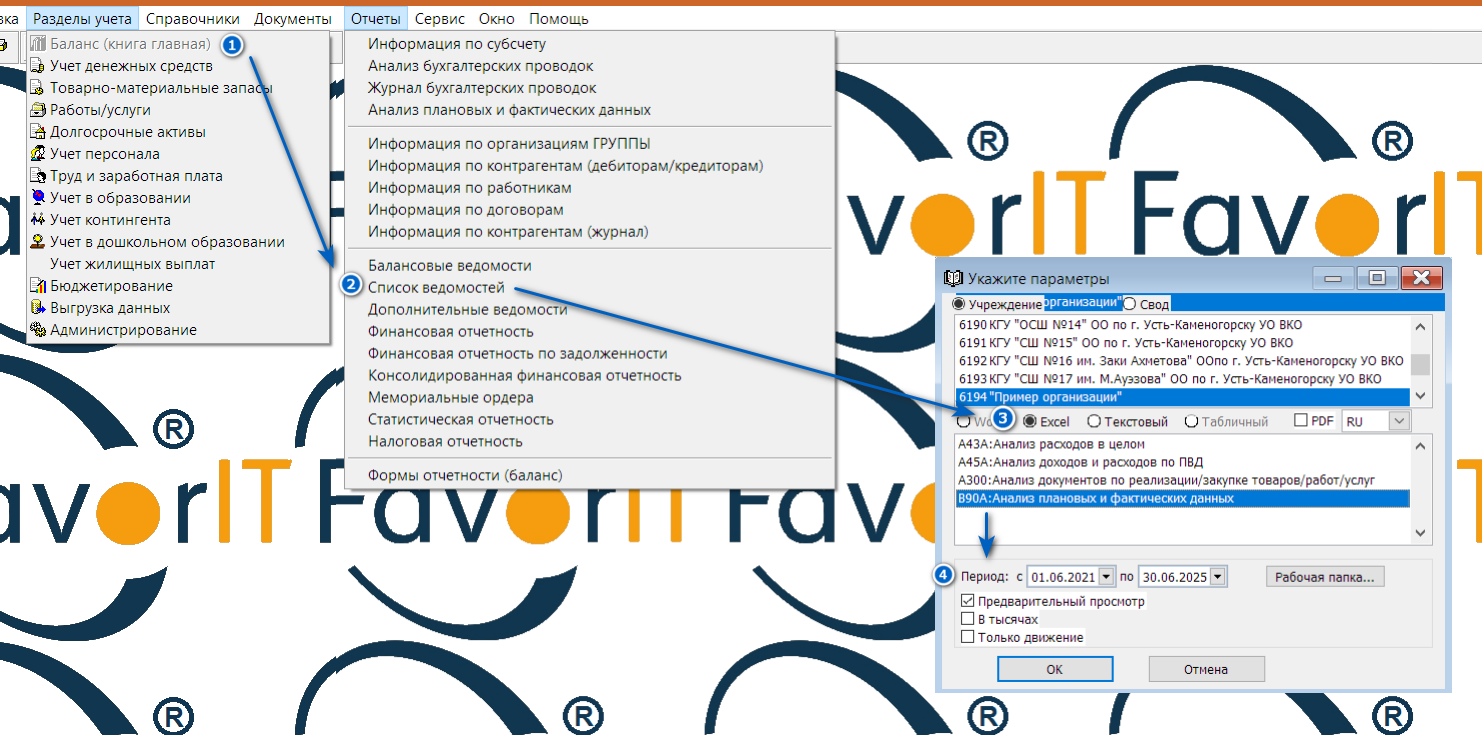This screenshot has height=735, width=1482.
Task: Expand the end date 30.06.2025 picker
Action: pos(1217,577)
